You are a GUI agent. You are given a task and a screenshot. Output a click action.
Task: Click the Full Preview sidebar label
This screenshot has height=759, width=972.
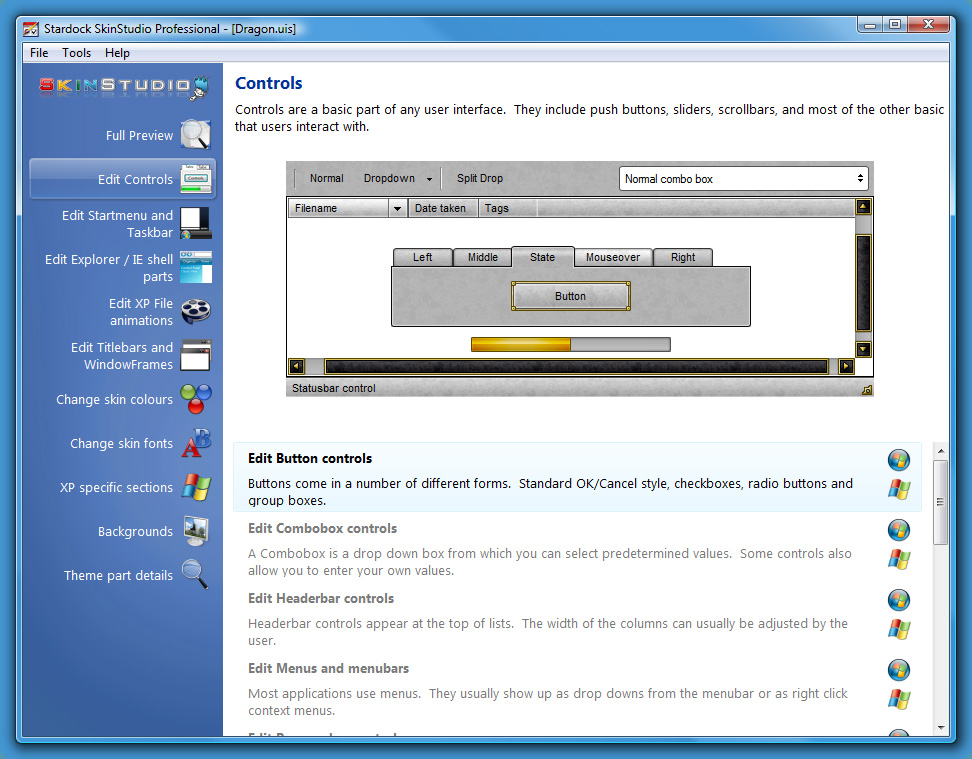pyautogui.click(x=139, y=135)
